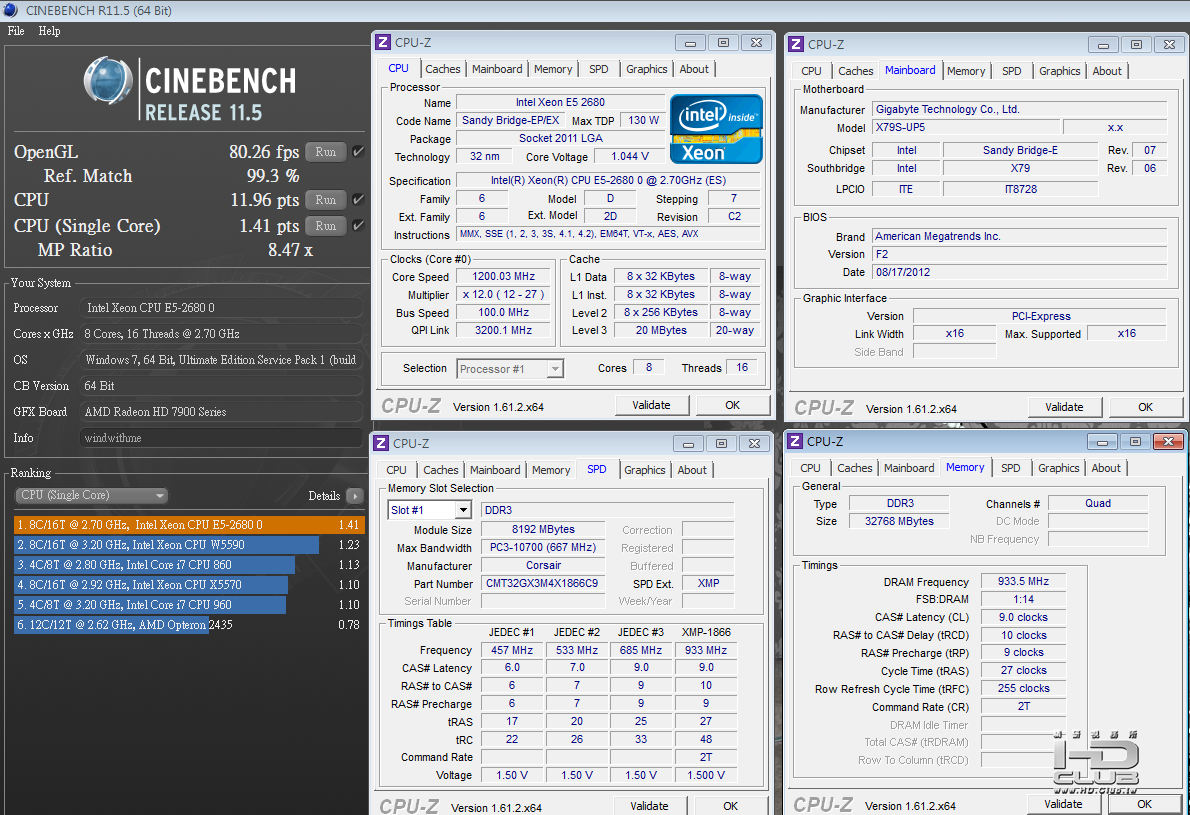The height and width of the screenshot is (815, 1190).
Task: Click the CPU-Z icon in Memory window title
Action: coord(794,441)
